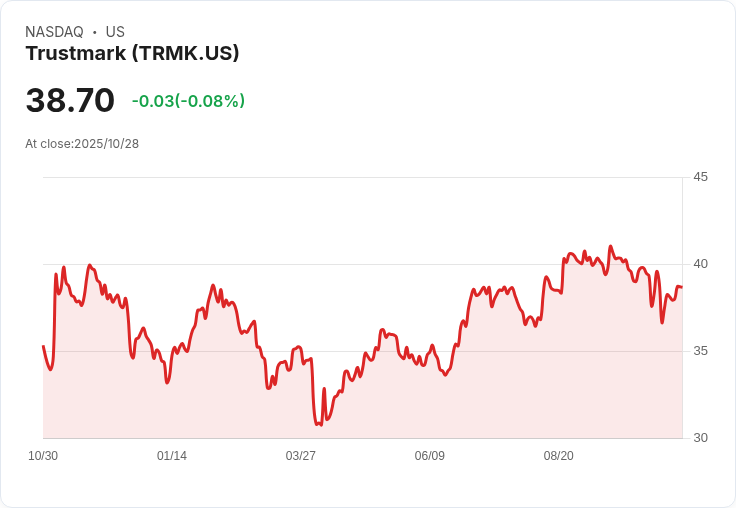
Task: Click the NASDAQ exchange label
Action: coord(54,32)
